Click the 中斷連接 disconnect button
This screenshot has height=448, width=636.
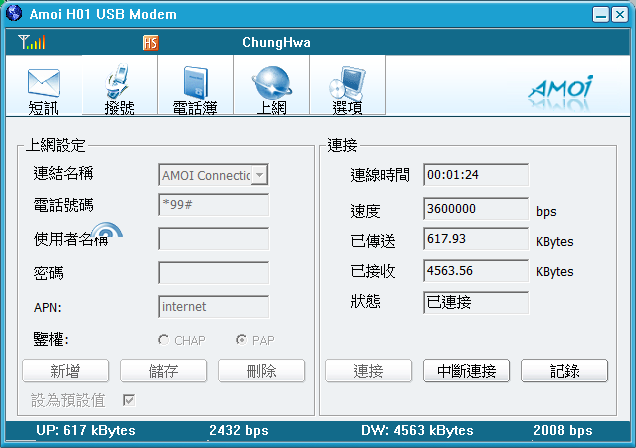pos(466,371)
